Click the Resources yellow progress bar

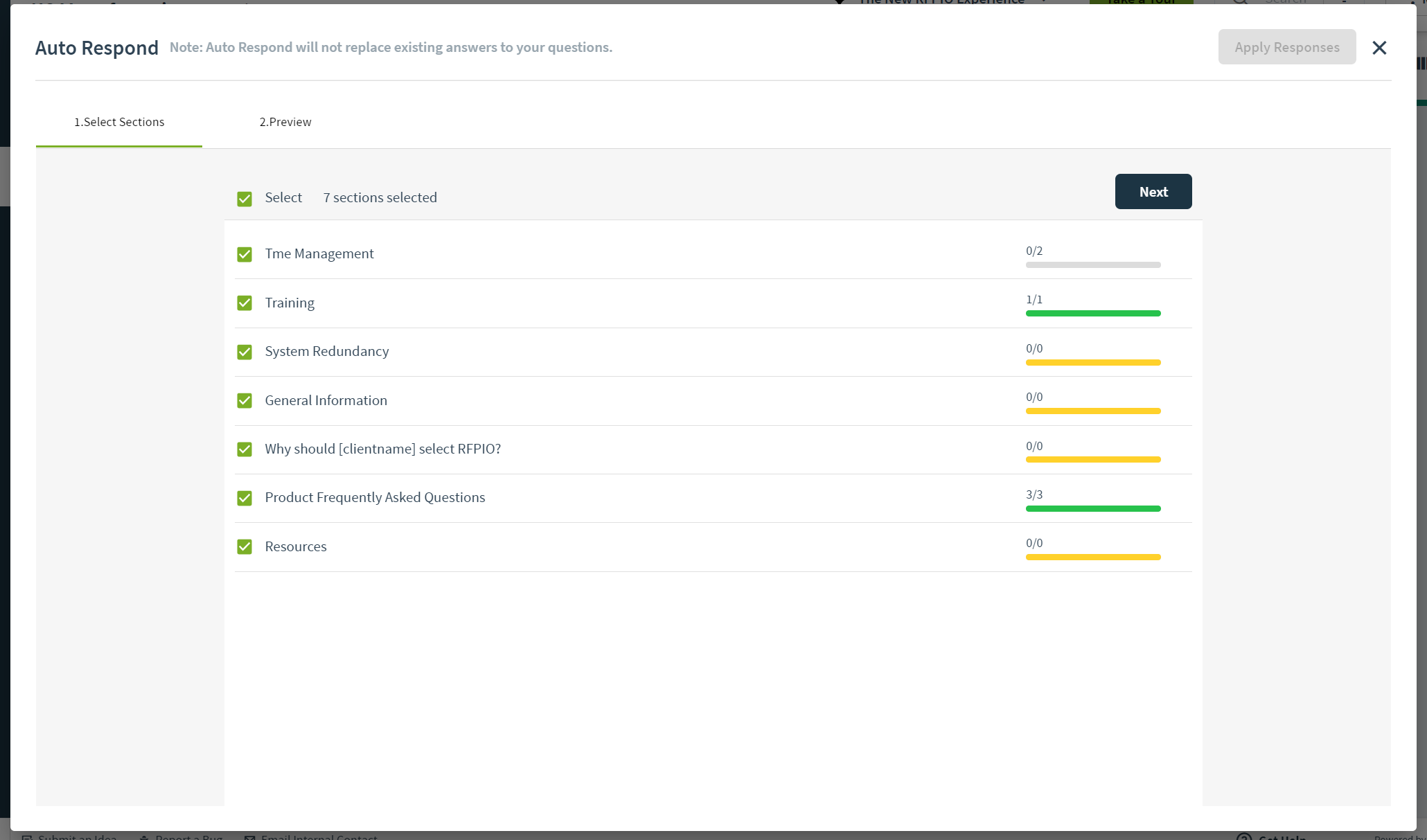click(1093, 557)
